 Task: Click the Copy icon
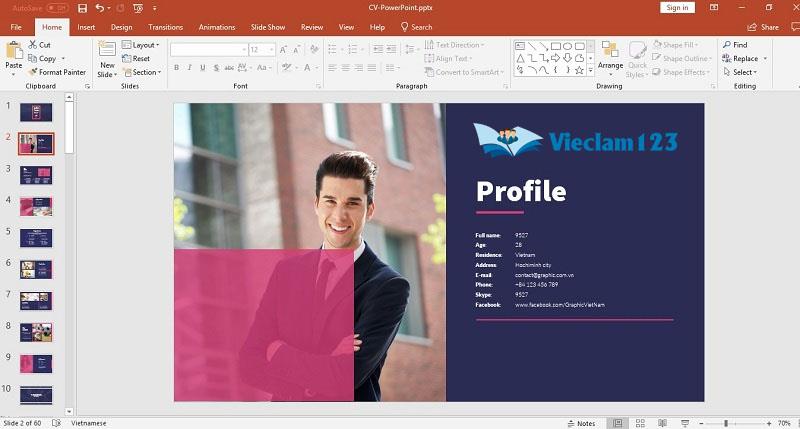coord(33,58)
